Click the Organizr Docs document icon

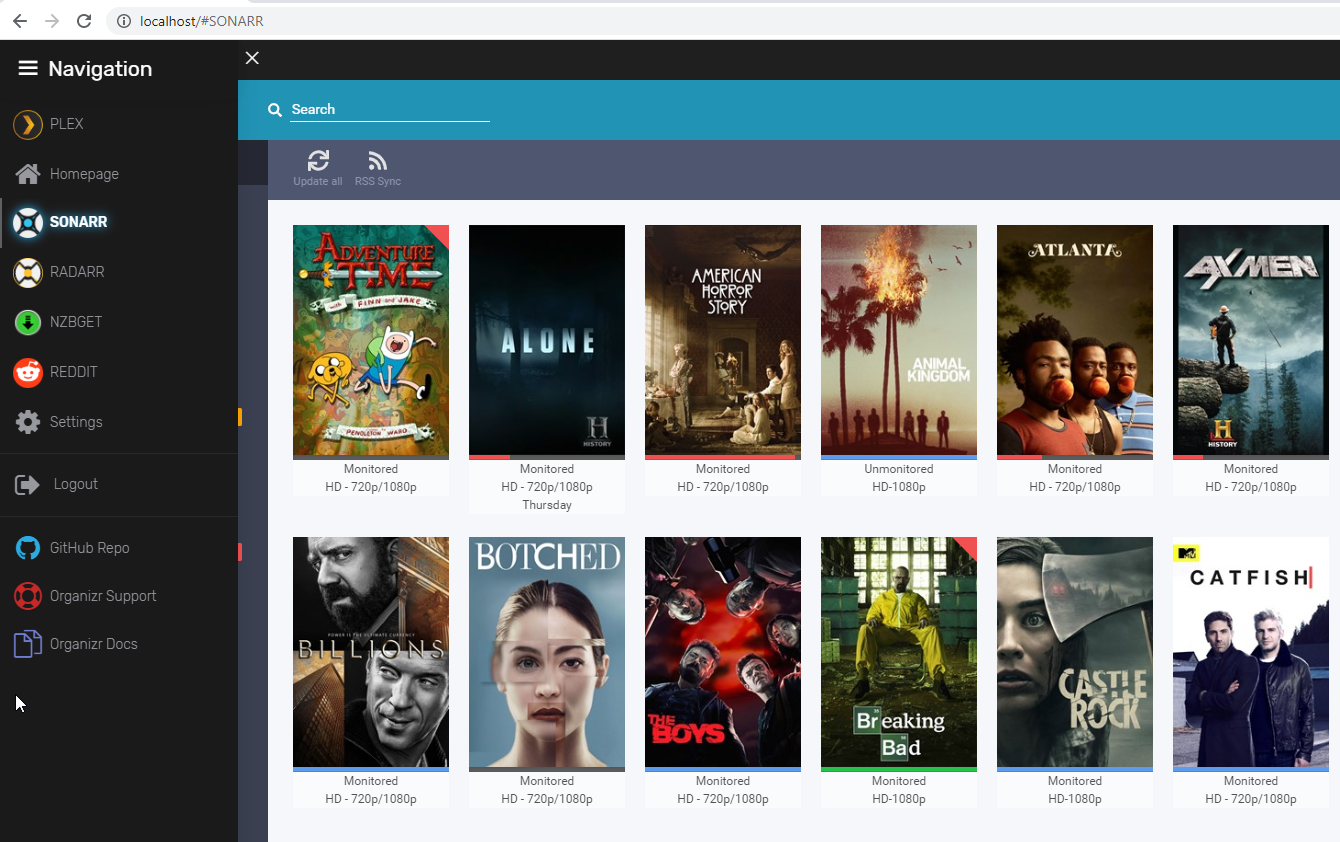click(x=28, y=644)
